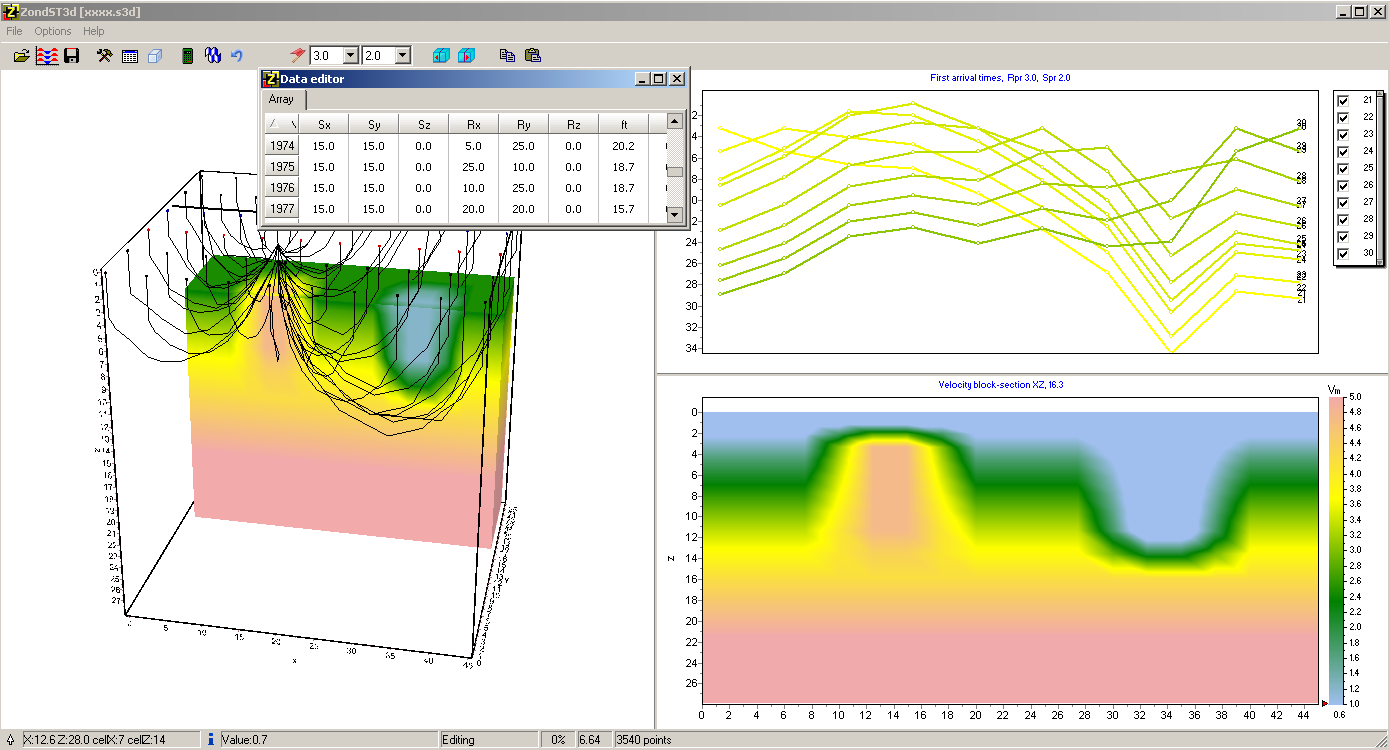Click the red flag toolbar icon
Viewport: 1390px width, 750px height.
[x=297, y=56]
